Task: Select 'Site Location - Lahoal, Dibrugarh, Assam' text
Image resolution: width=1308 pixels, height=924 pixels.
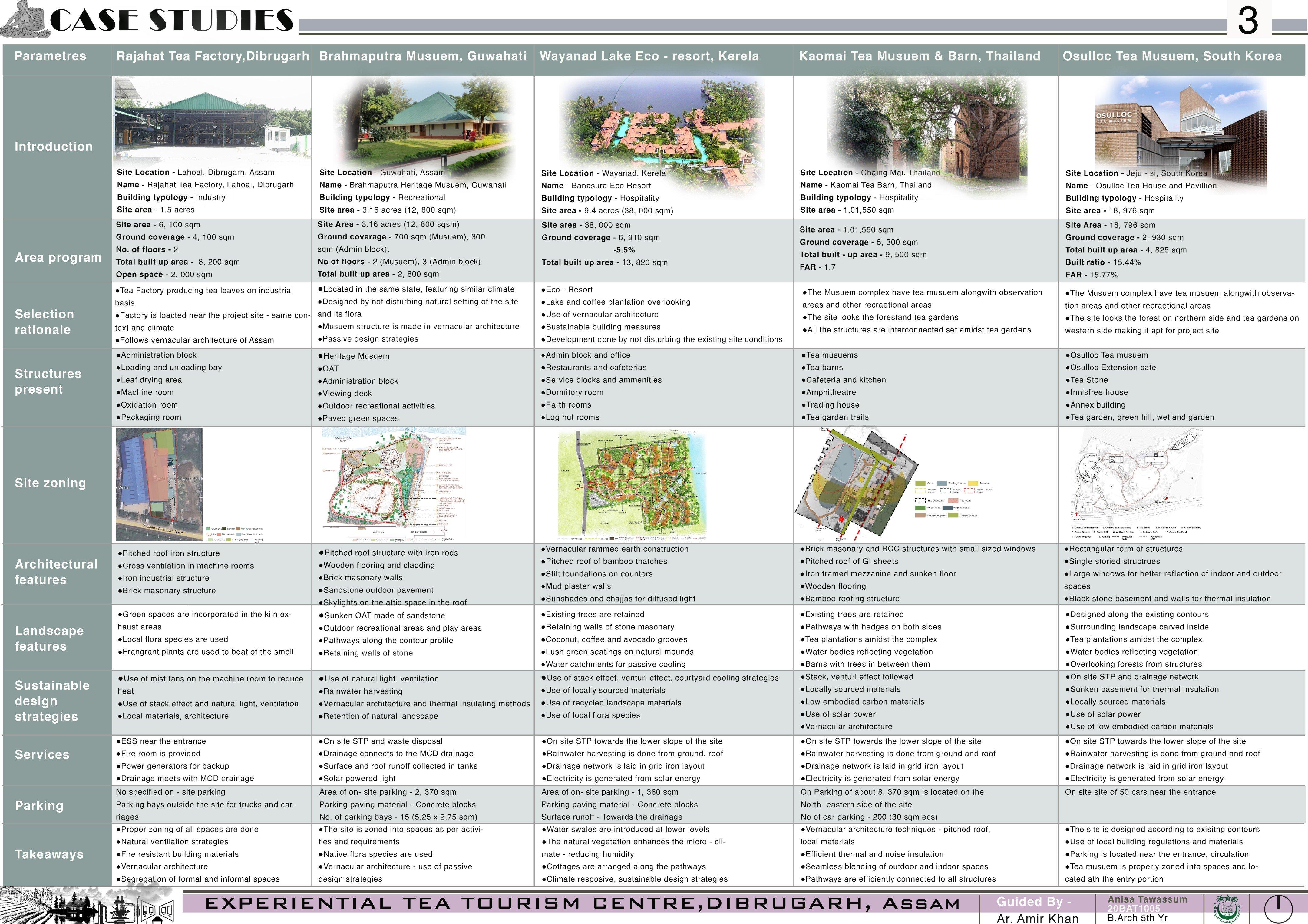Action: pos(195,172)
